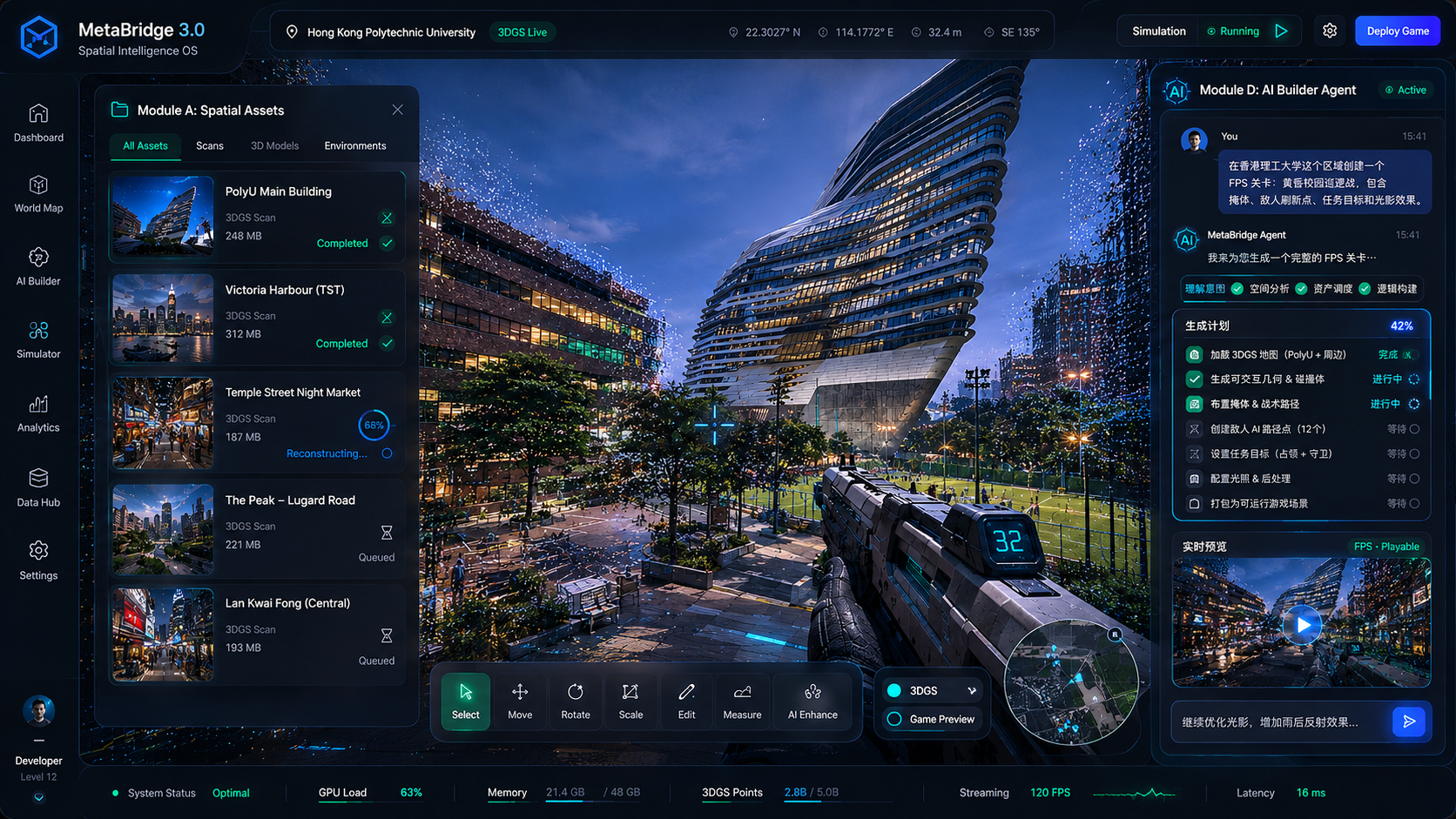This screenshot has height=819, width=1456.
Task: Select the 逻辑构建 stage tab
Action: 1397,289
